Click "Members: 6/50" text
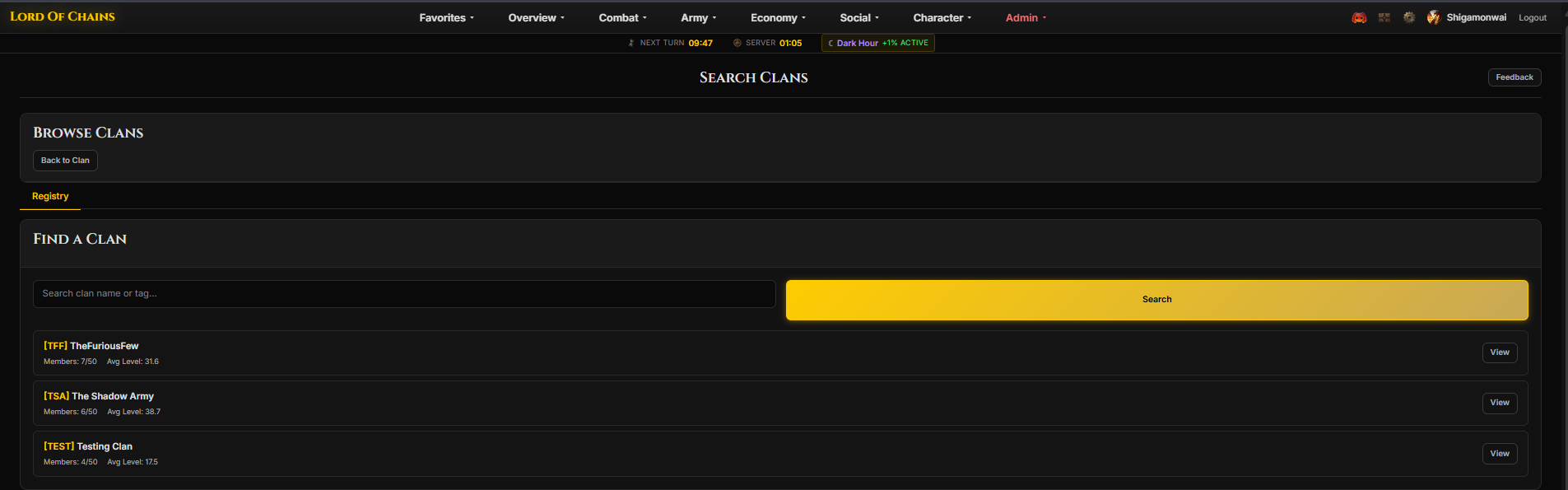This screenshot has height=490, width=1568. point(70,412)
